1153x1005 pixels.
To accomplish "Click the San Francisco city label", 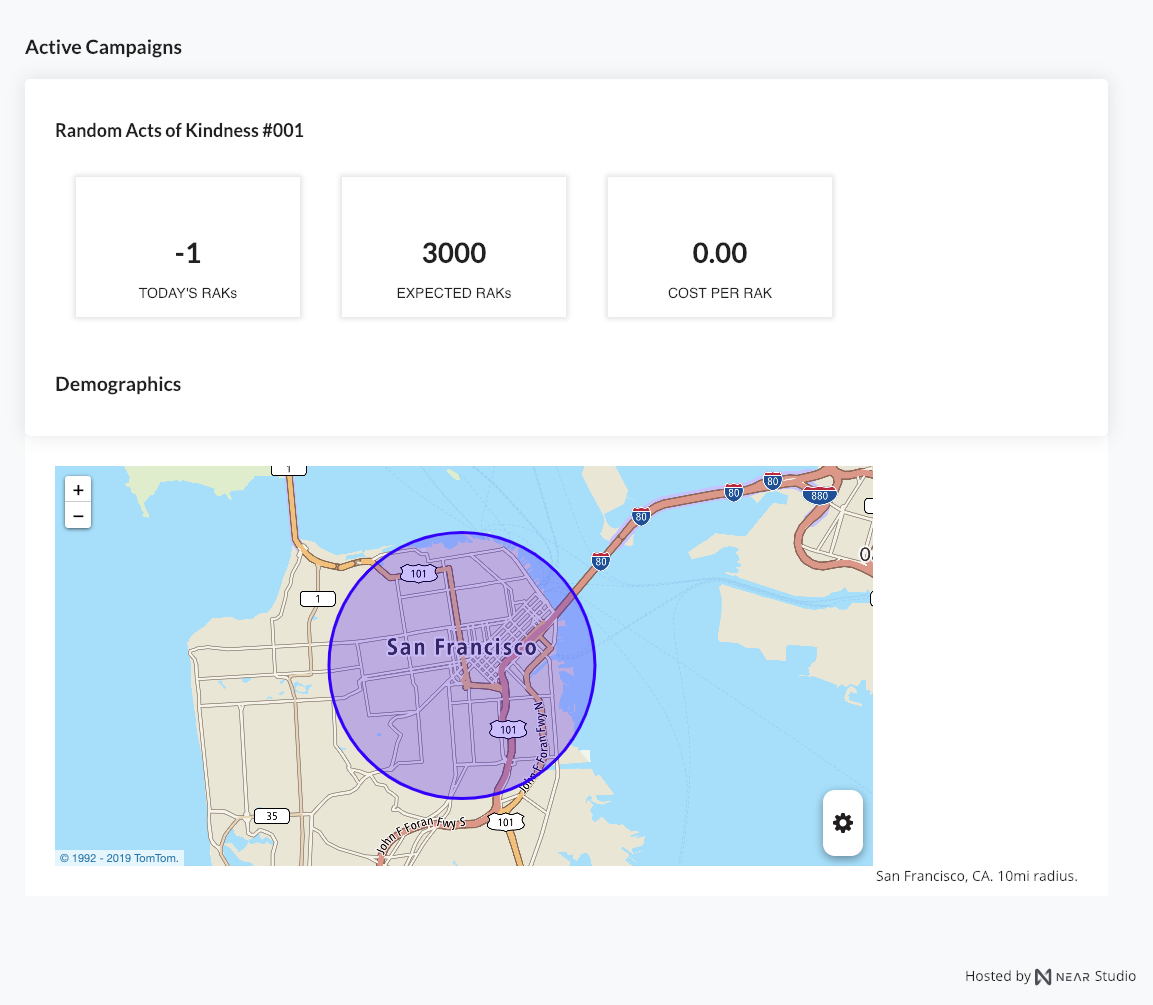I will pos(461,647).
